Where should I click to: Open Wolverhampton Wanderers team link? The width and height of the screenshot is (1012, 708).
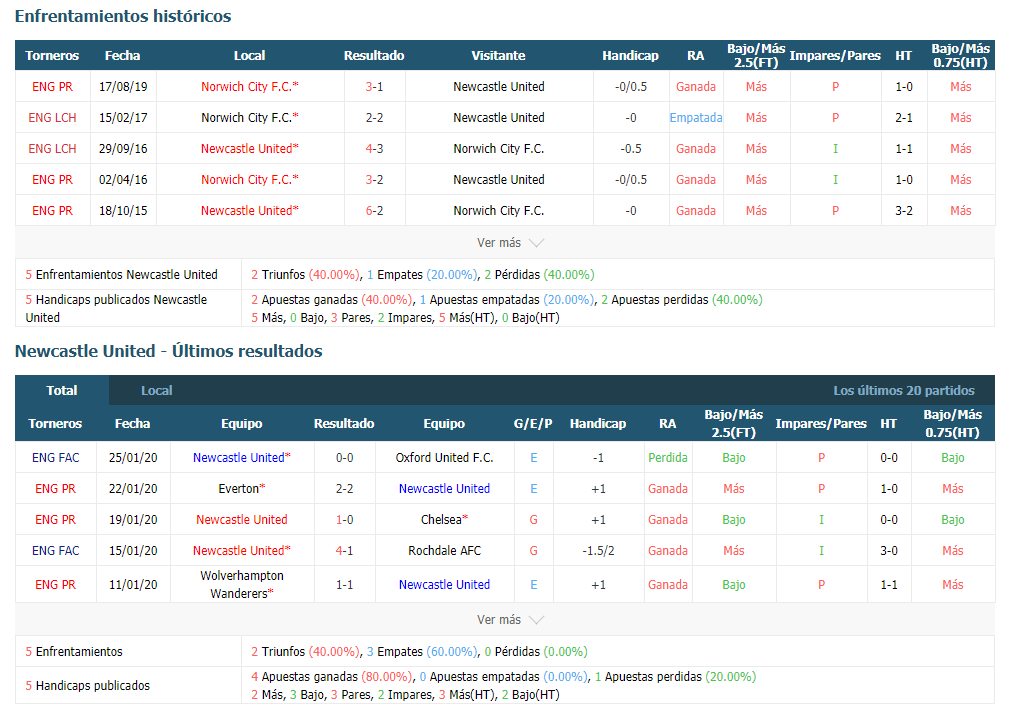point(241,584)
